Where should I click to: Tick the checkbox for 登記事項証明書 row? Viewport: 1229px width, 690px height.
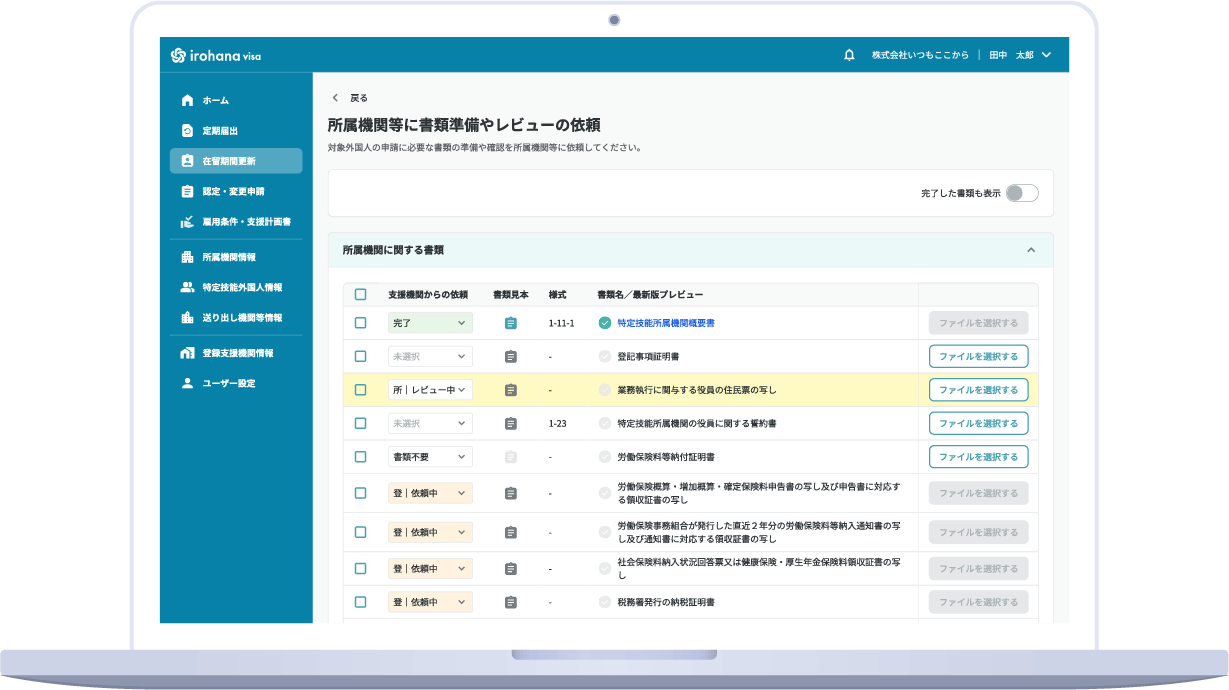360,357
